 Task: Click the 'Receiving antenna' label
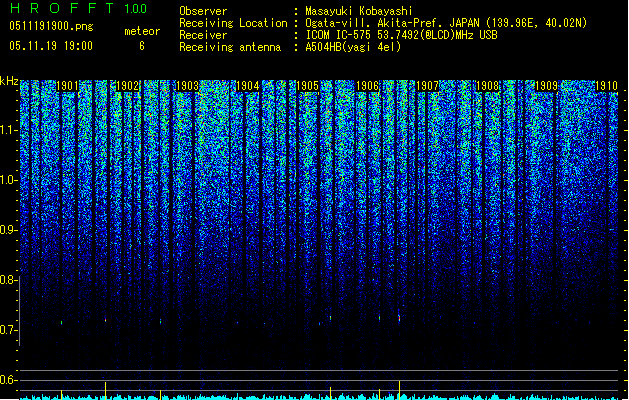230,47
